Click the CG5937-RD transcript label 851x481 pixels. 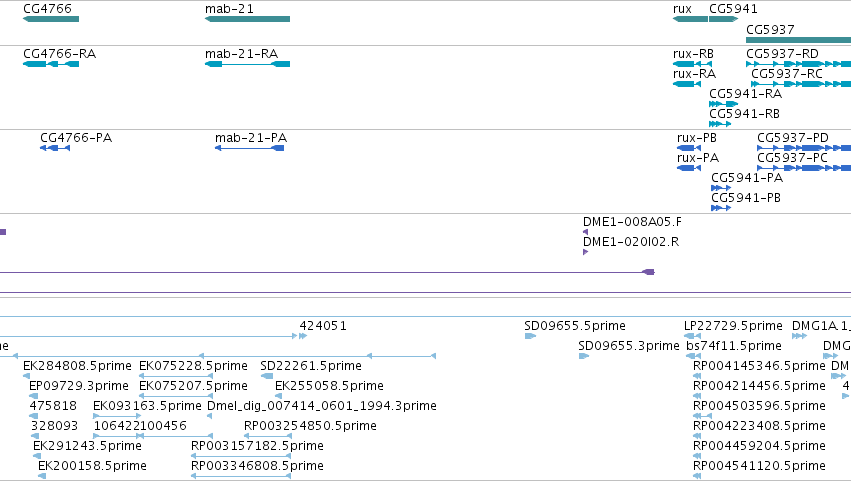pyautogui.click(x=782, y=54)
